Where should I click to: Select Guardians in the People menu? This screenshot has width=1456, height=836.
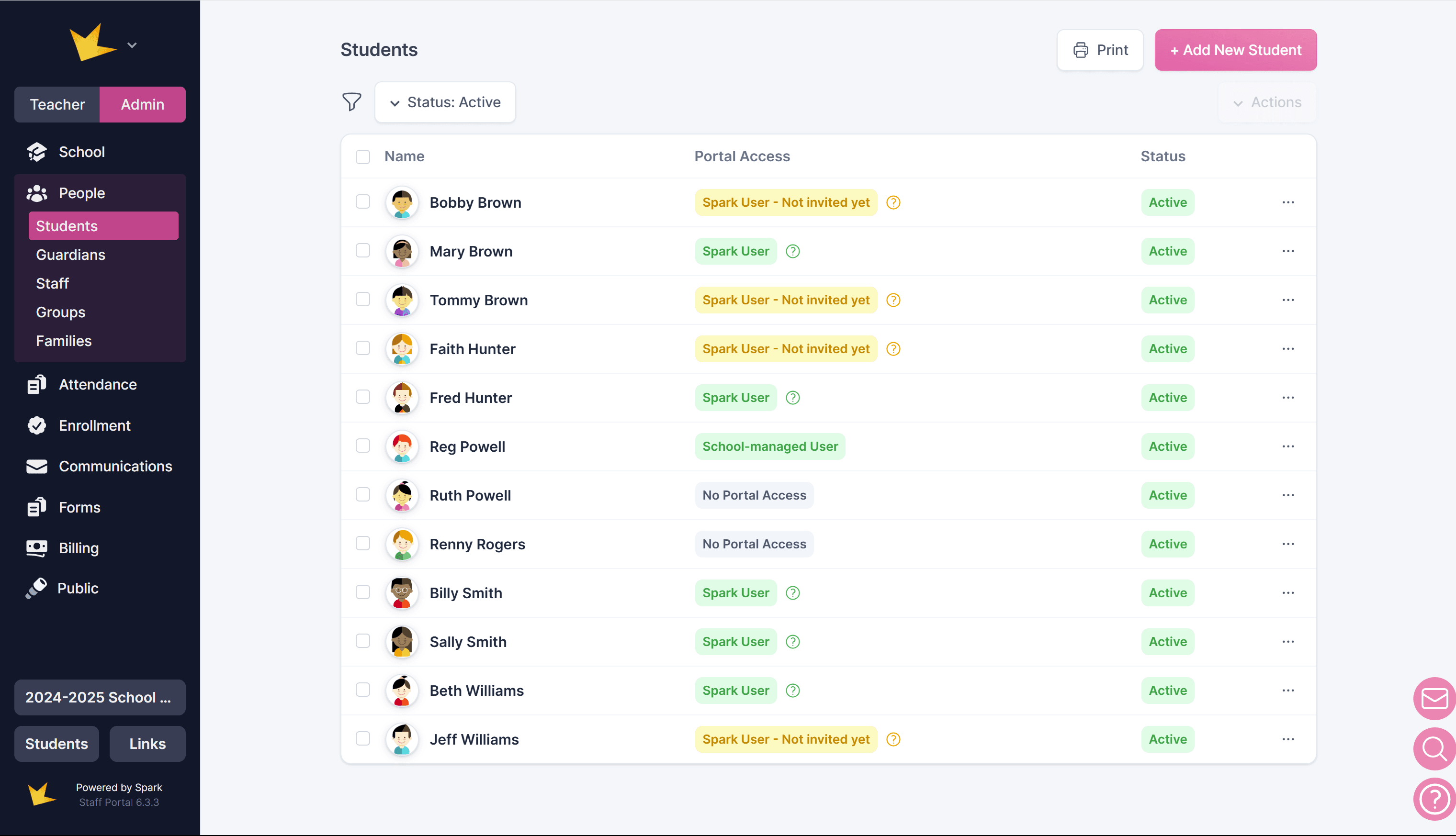pyautogui.click(x=70, y=255)
